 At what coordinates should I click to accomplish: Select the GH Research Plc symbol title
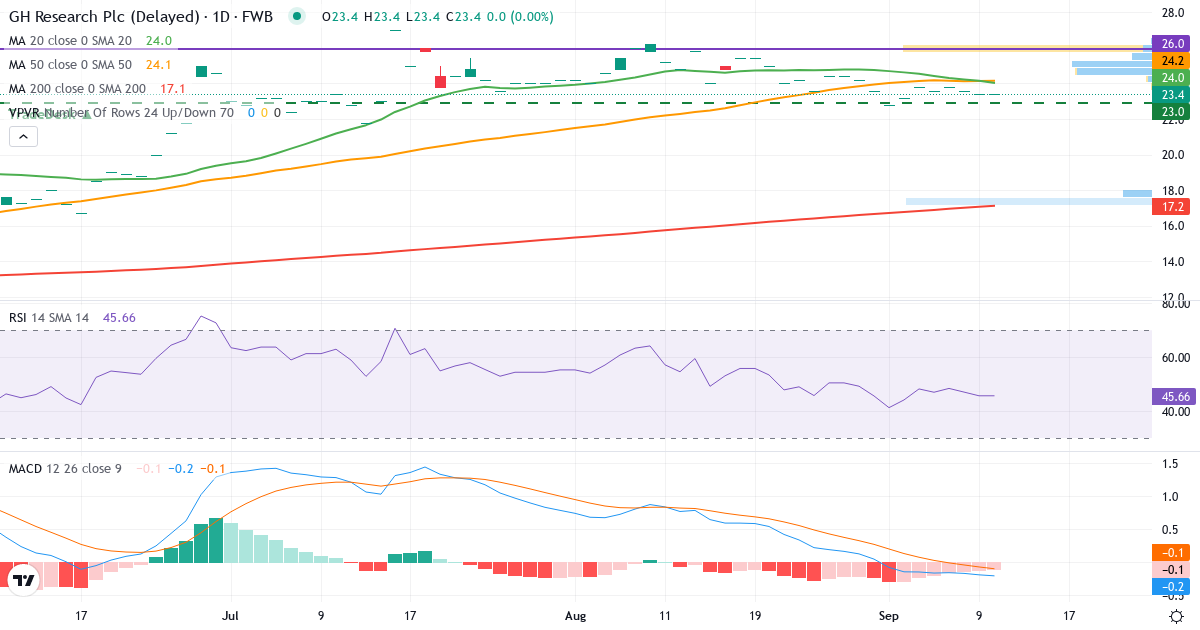pos(142,17)
